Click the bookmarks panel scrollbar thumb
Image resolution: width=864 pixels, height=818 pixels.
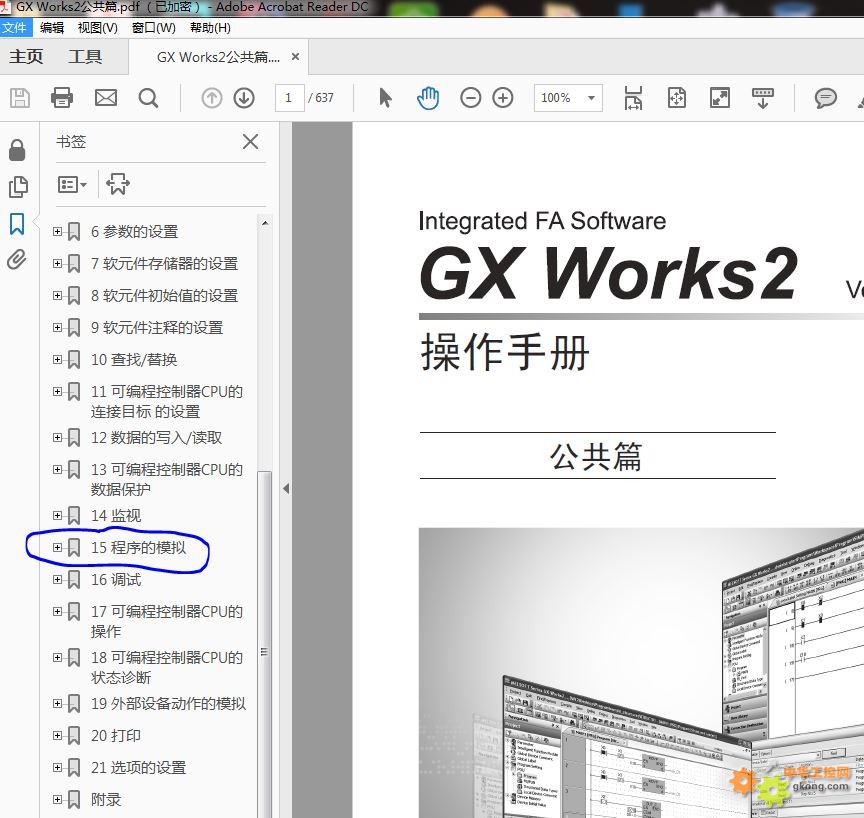coord(264,644)
